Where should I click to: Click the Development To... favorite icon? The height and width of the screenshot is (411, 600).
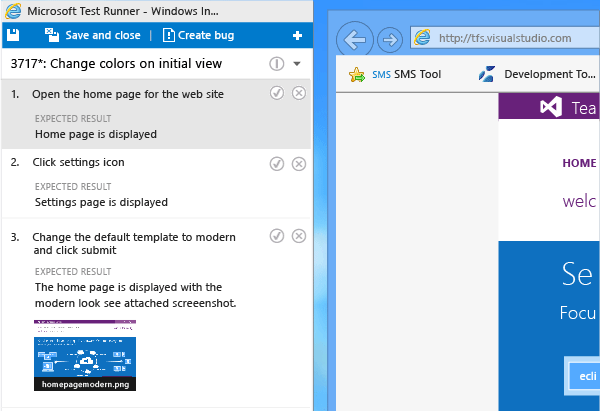[487, 74]
